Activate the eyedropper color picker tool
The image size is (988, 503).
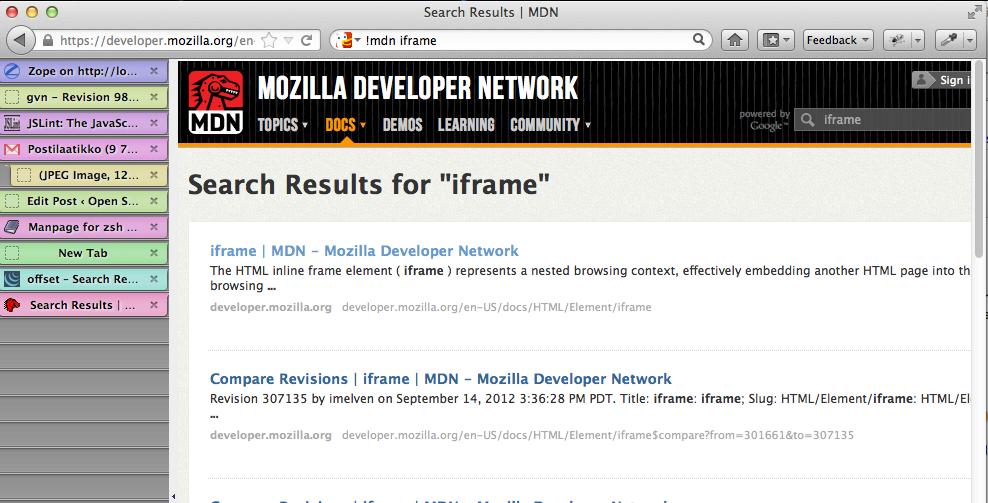(x=949, y=40)
